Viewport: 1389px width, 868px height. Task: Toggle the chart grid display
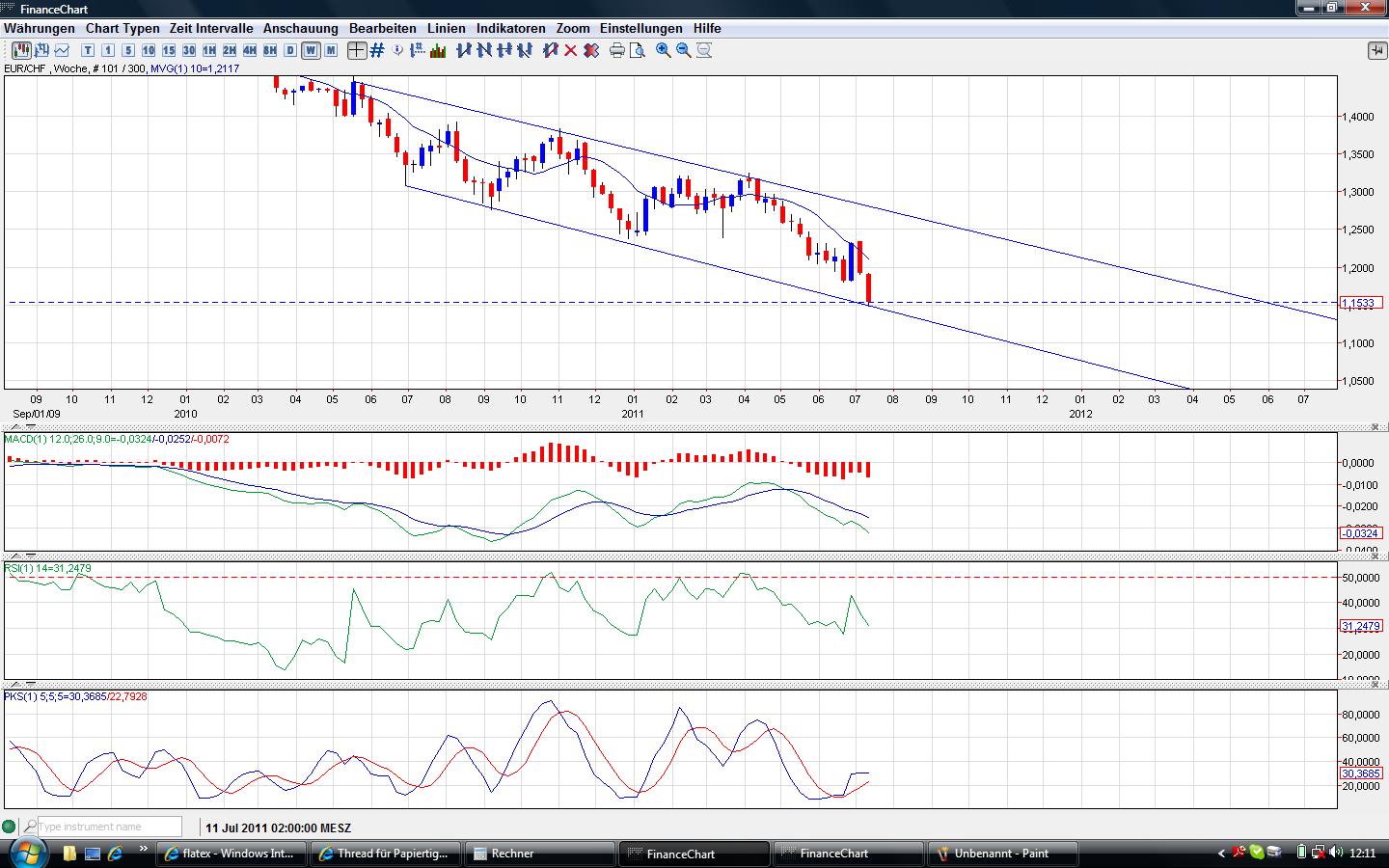(377, 50)
